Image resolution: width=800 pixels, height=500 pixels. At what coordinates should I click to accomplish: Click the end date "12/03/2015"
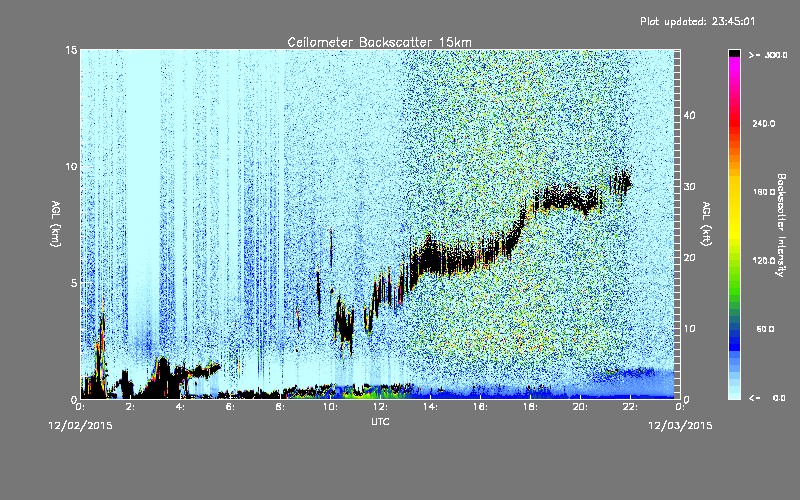(x=680, y=426)
